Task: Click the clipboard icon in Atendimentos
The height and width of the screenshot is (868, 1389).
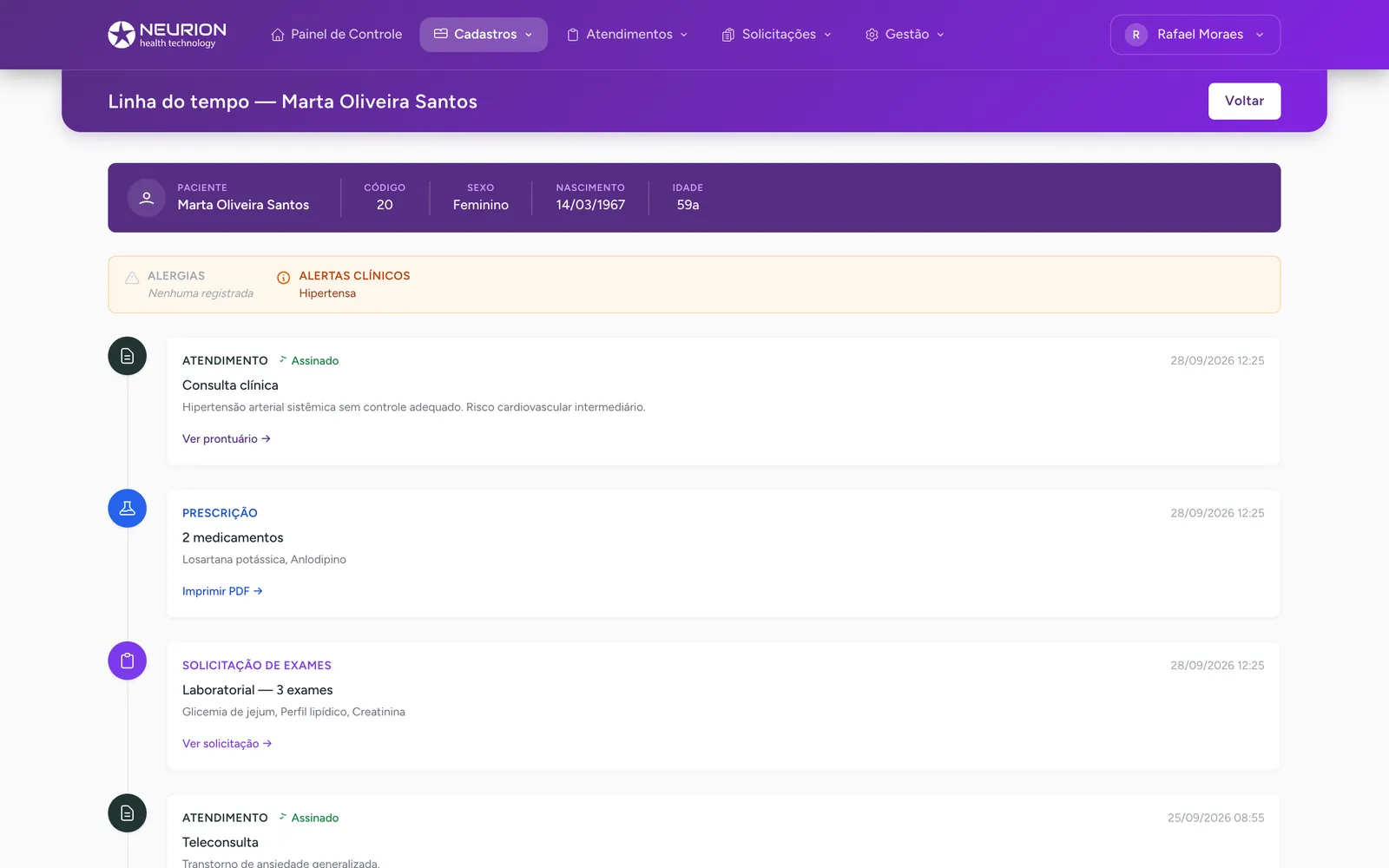Action: (573, 35)
